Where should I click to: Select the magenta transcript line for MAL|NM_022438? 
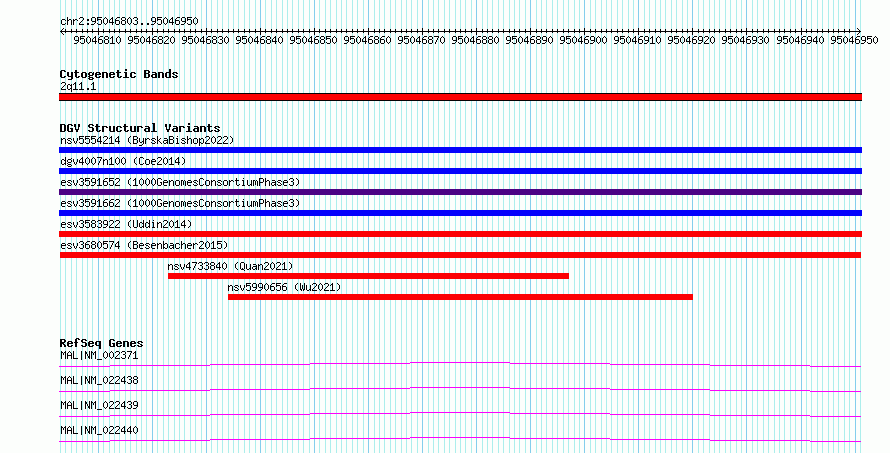460,389
